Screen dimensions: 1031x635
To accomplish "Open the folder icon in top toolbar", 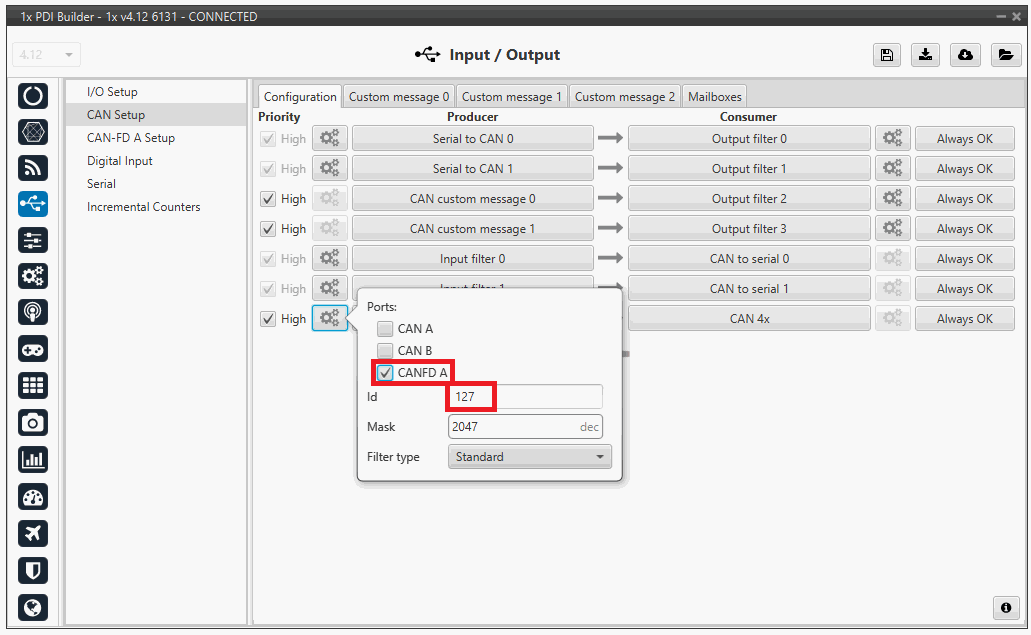I will (x=1005, y=56).
